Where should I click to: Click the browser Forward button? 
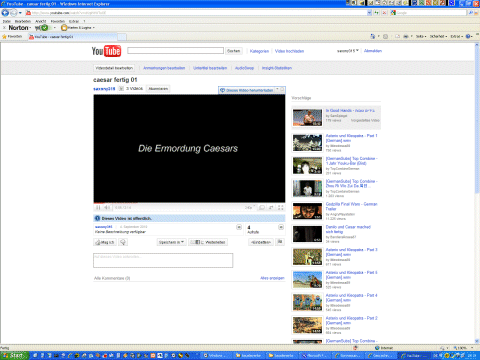[x=14, y=13]
